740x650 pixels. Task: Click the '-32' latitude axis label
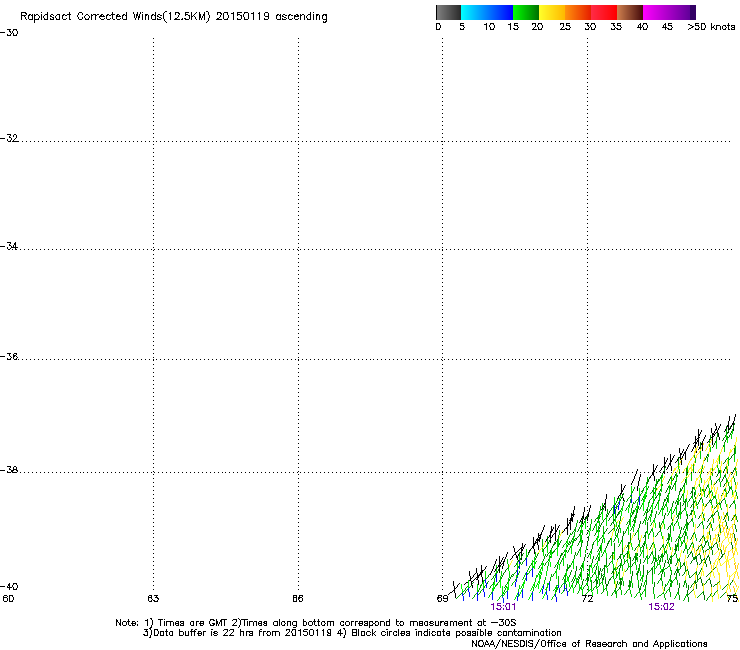click(x=9, y=138)
